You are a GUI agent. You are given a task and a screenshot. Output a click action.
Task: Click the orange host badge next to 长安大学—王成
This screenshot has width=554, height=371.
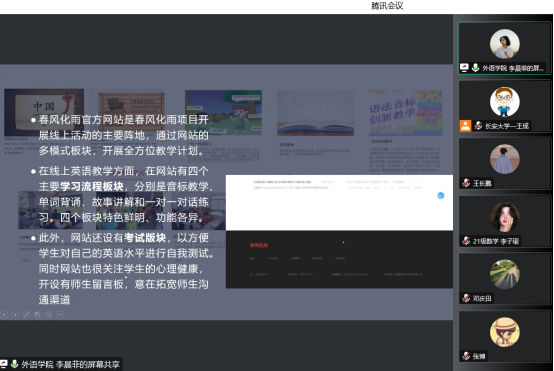(x=465, y=125)
